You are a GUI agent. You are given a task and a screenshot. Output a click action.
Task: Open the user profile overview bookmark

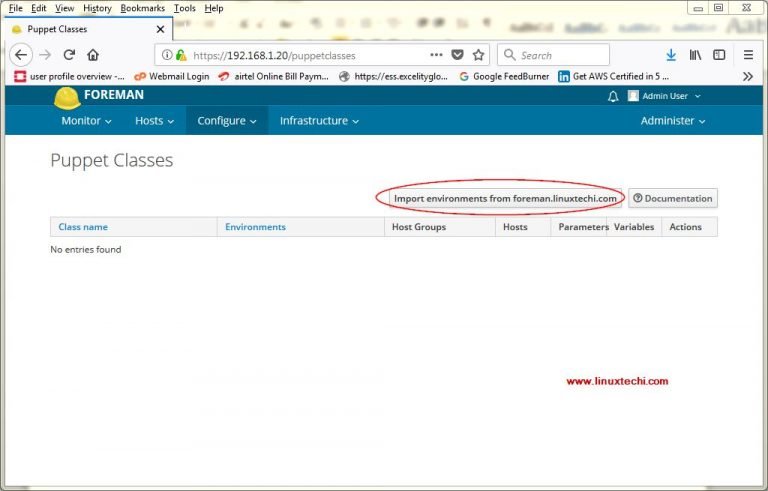69,76
